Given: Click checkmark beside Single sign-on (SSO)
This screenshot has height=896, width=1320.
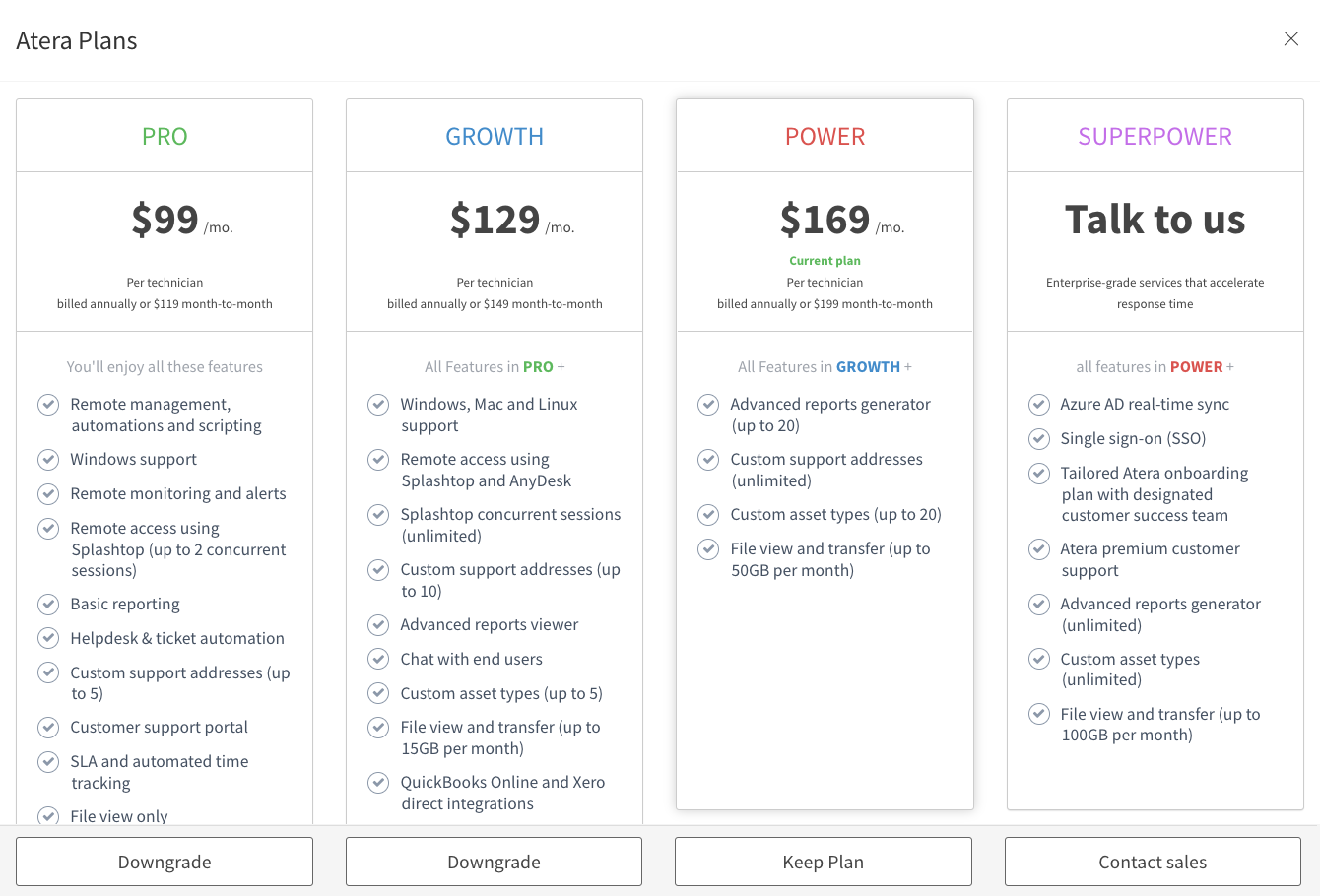Looking at the screenshot, I should 1039,439.
